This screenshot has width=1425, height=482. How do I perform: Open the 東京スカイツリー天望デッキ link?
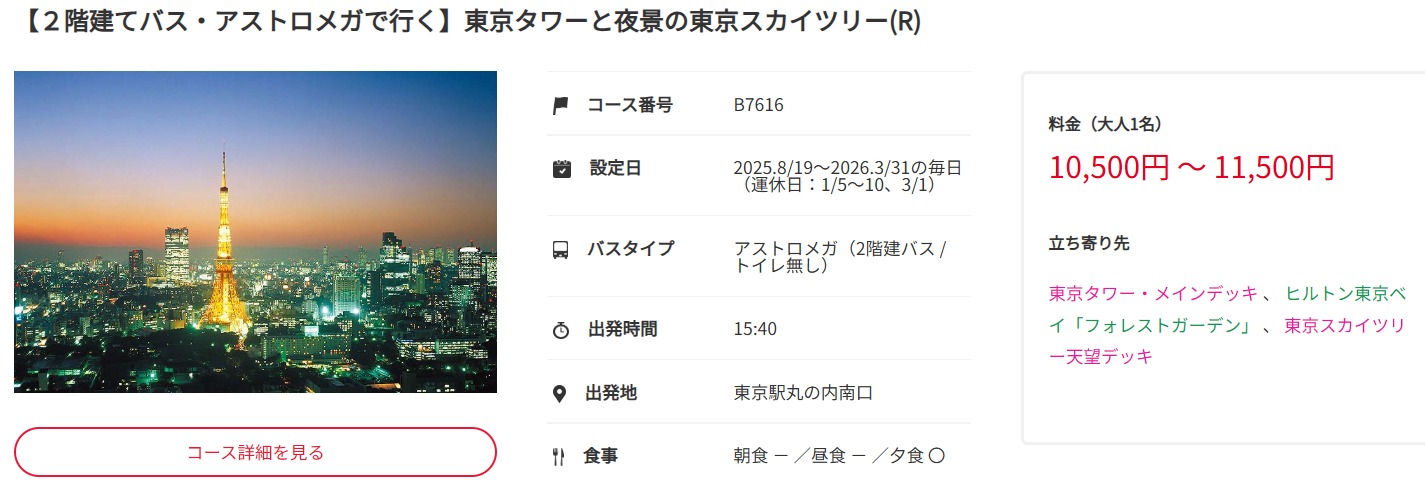(1228, 340)
